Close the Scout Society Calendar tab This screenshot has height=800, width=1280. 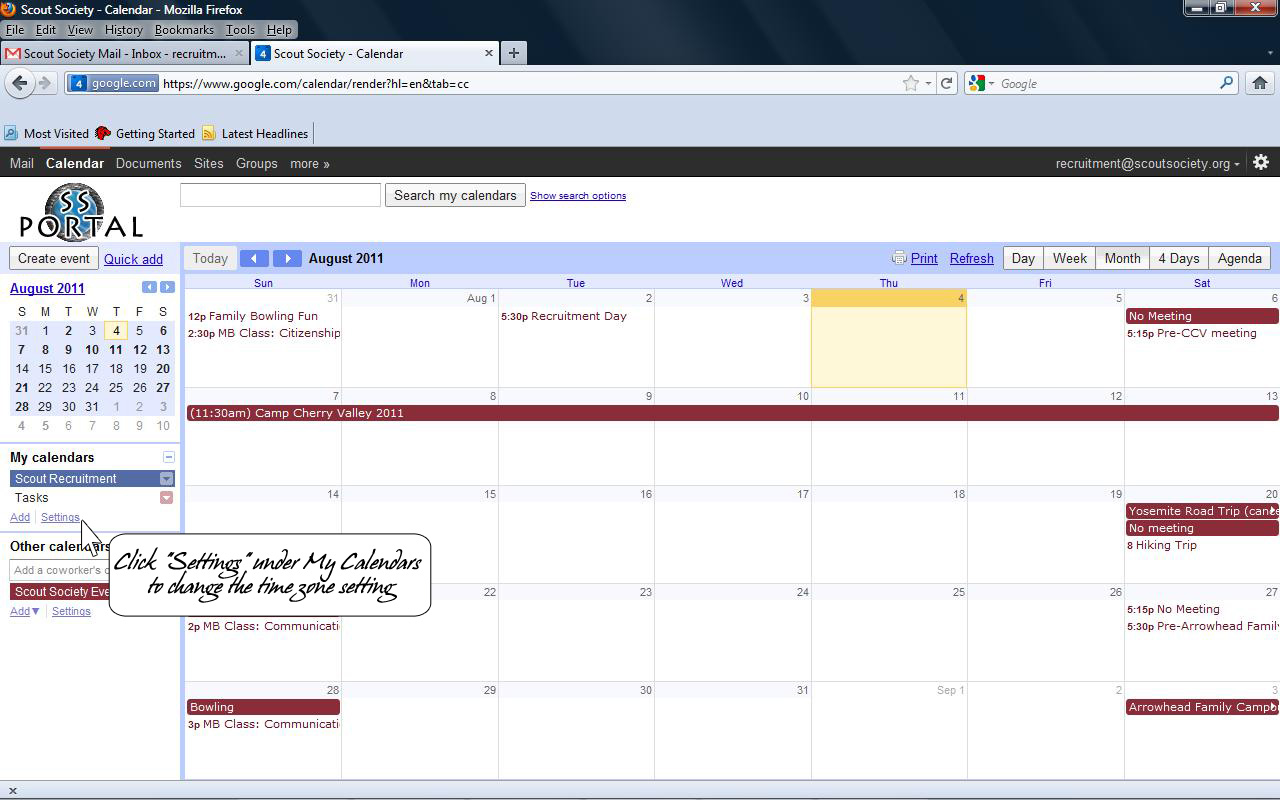coord(489,53)
